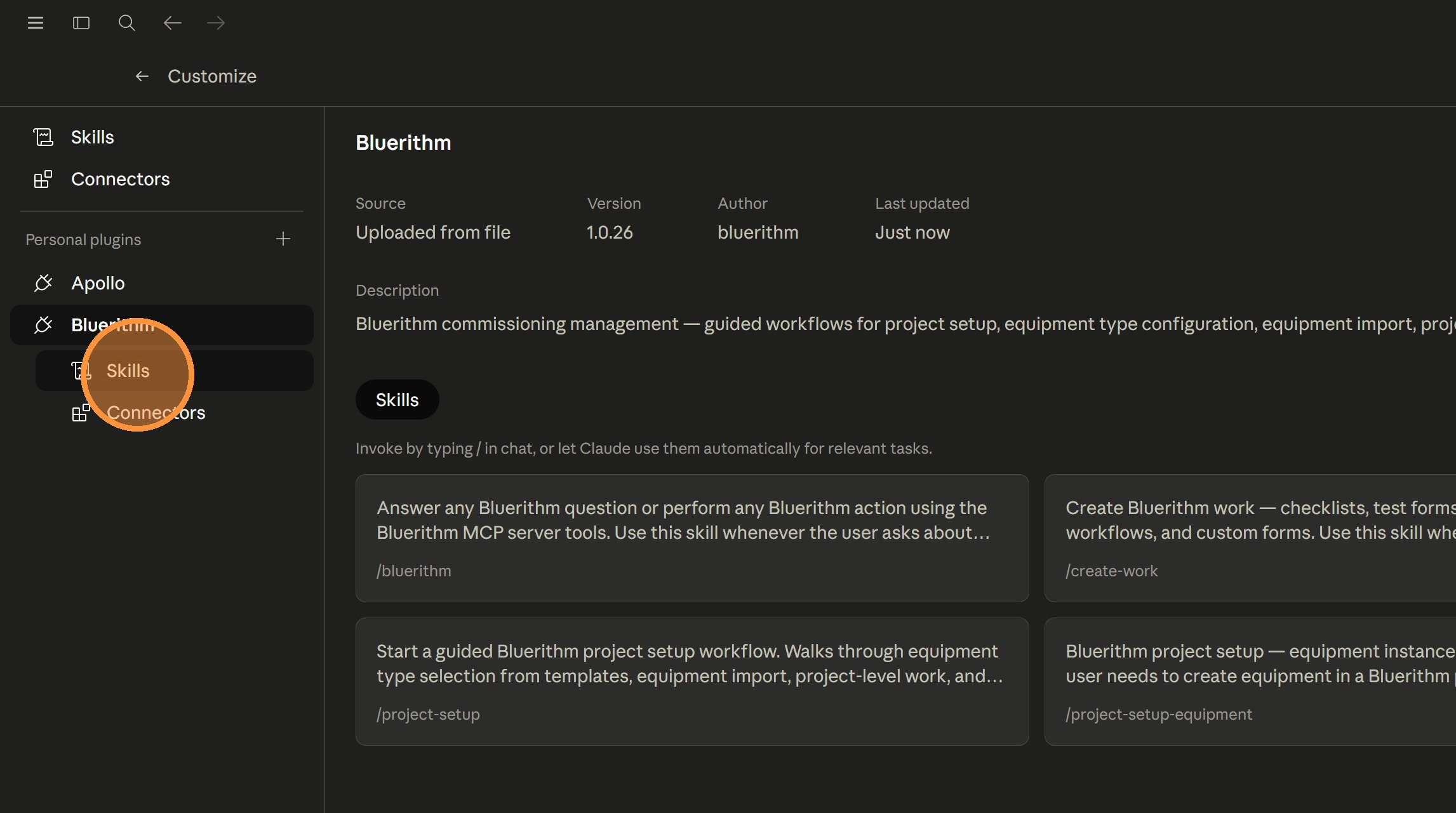The image size is (1456, 813).
Task: Click the search magnifier icon
Action: click(x=126, y=23)
